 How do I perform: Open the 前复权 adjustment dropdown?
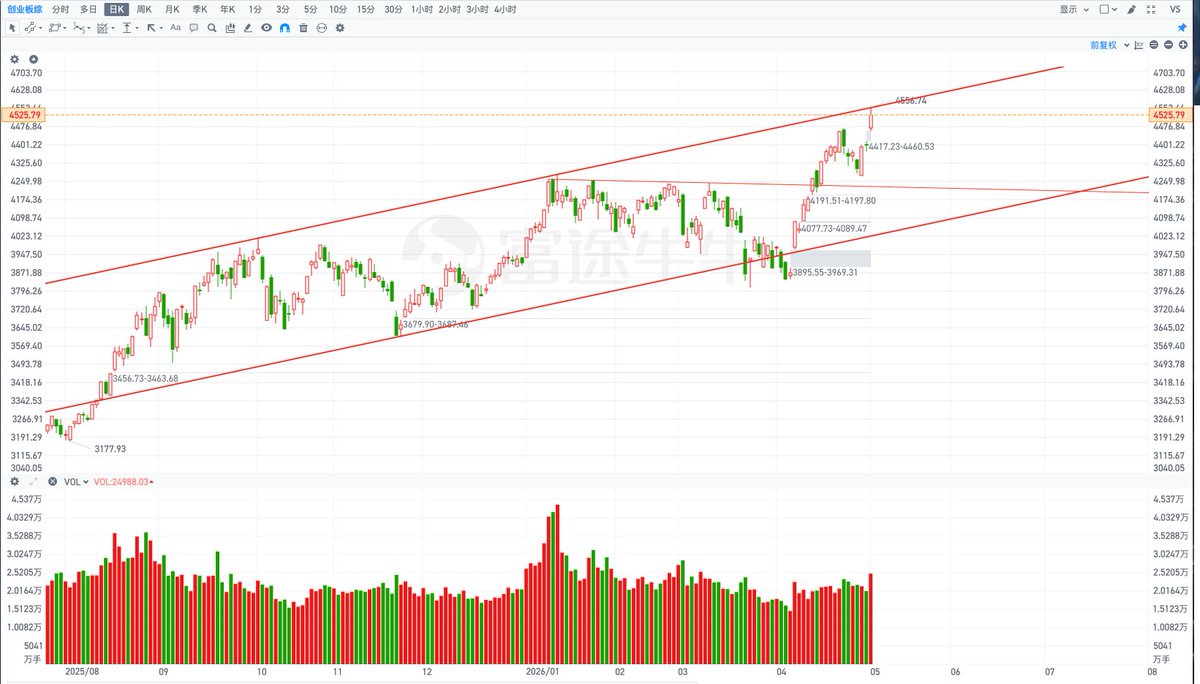click(x=1110, y=45)
